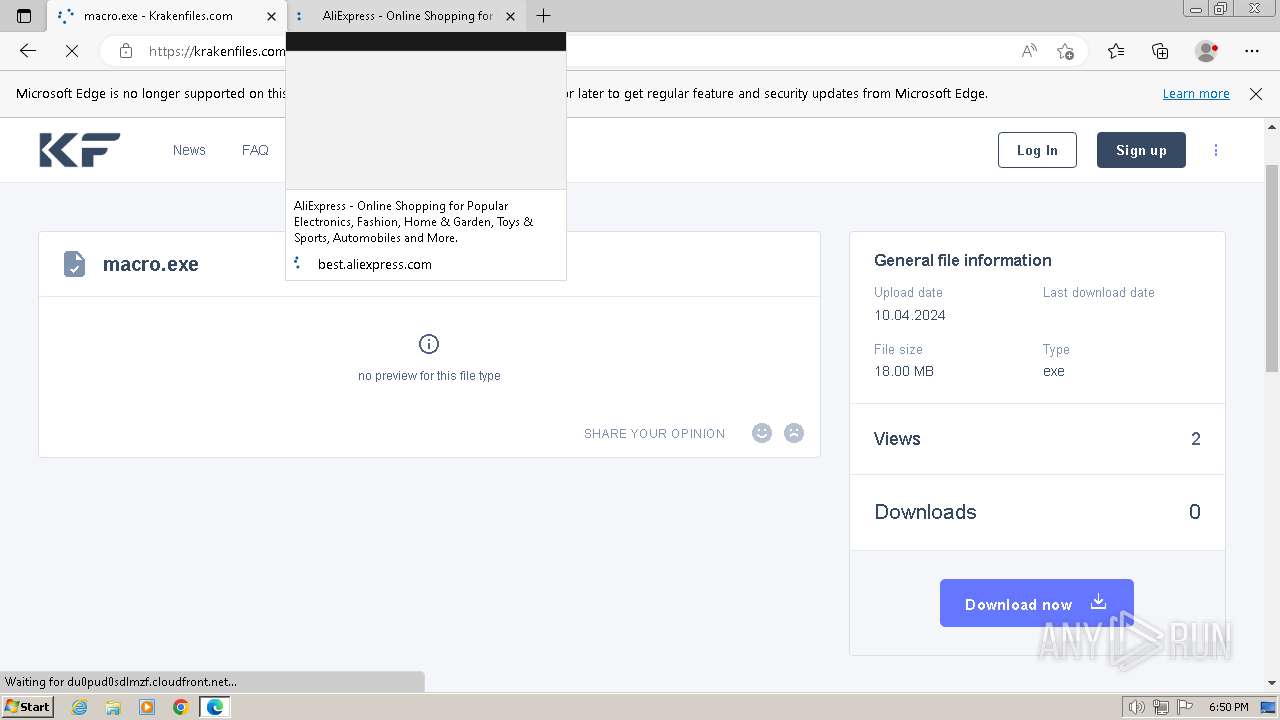
Task: Select Microsoft Edge taskbar button
Action: click(x=215, y=707)
